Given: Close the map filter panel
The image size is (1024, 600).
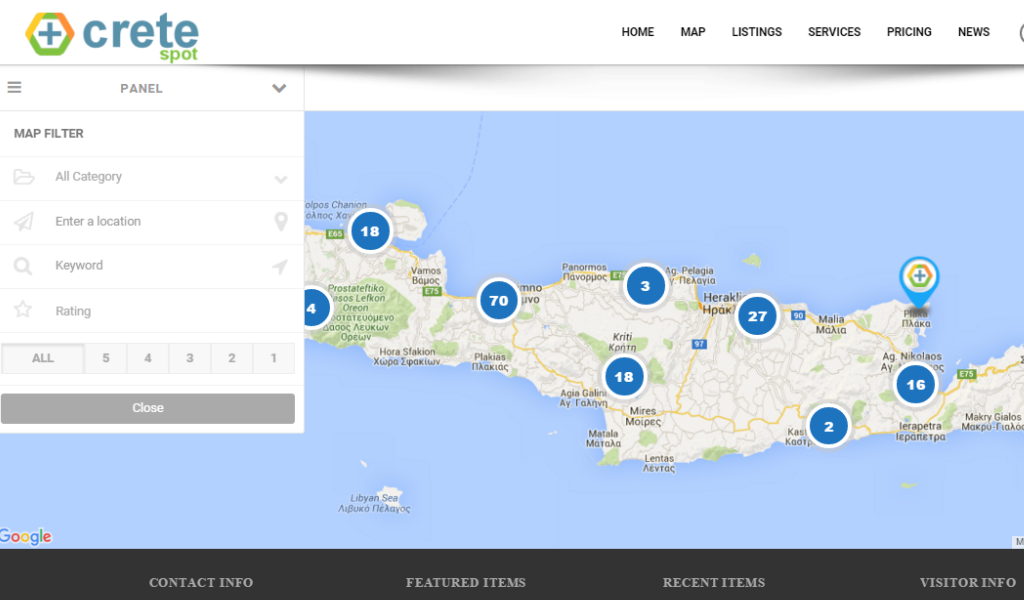Looking at the screenshot, I should click(148, 408).
